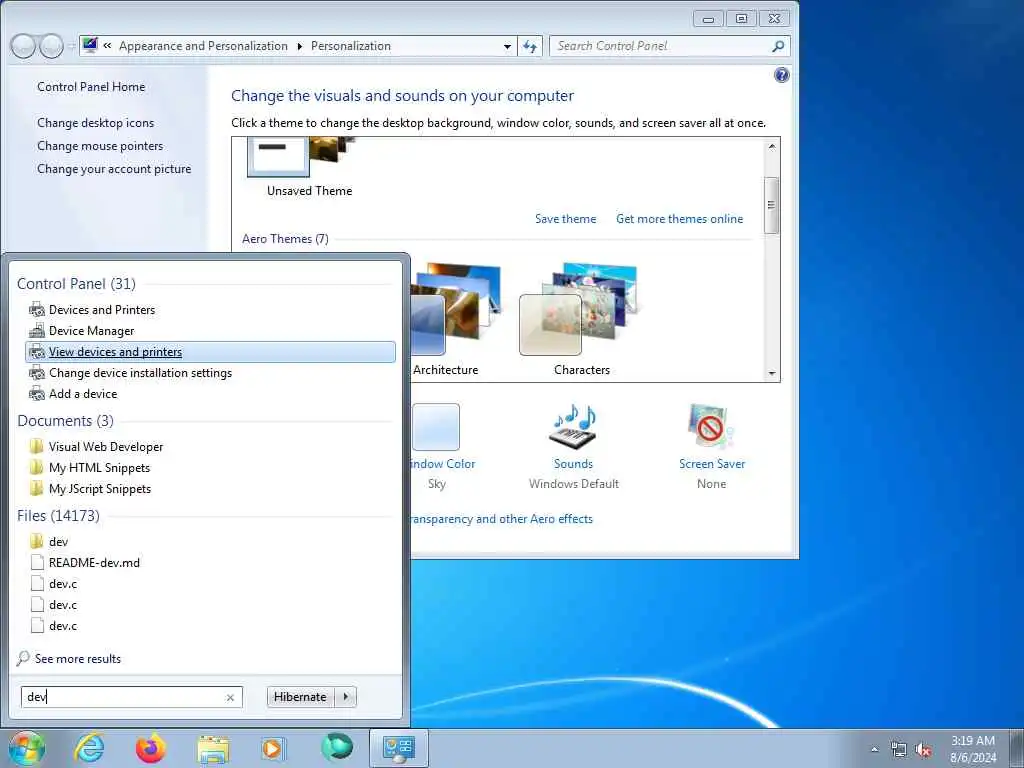The width and height of the screenshot is (1024, 768).
Task: Select View devices and printers result
Action: (210, 351)
